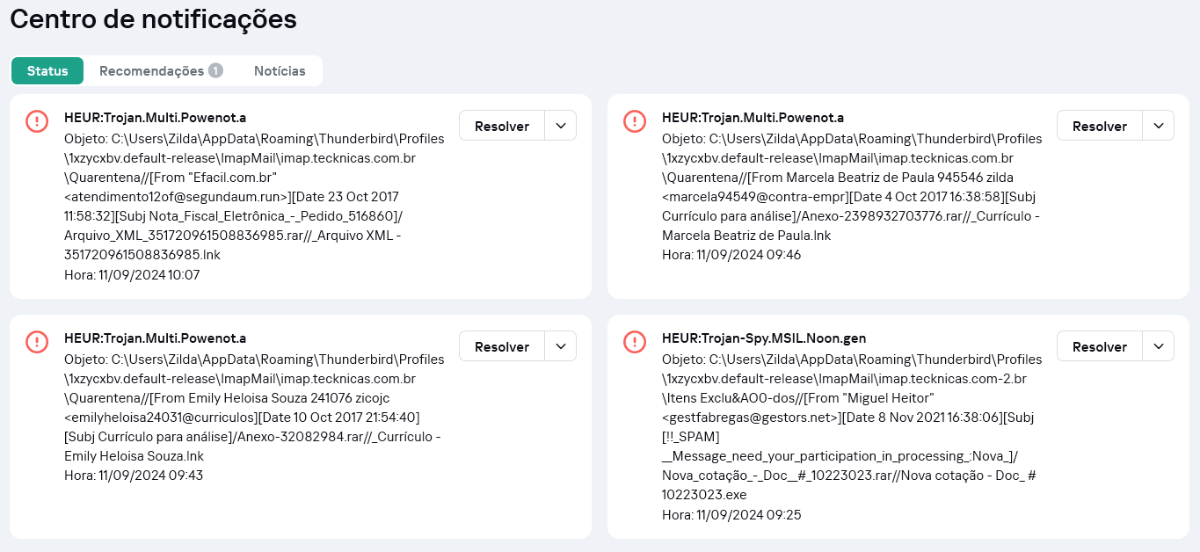Switch to the Status tab
Image resolution: width=1200 pixels, height=552 pixels.
point(48,71)
